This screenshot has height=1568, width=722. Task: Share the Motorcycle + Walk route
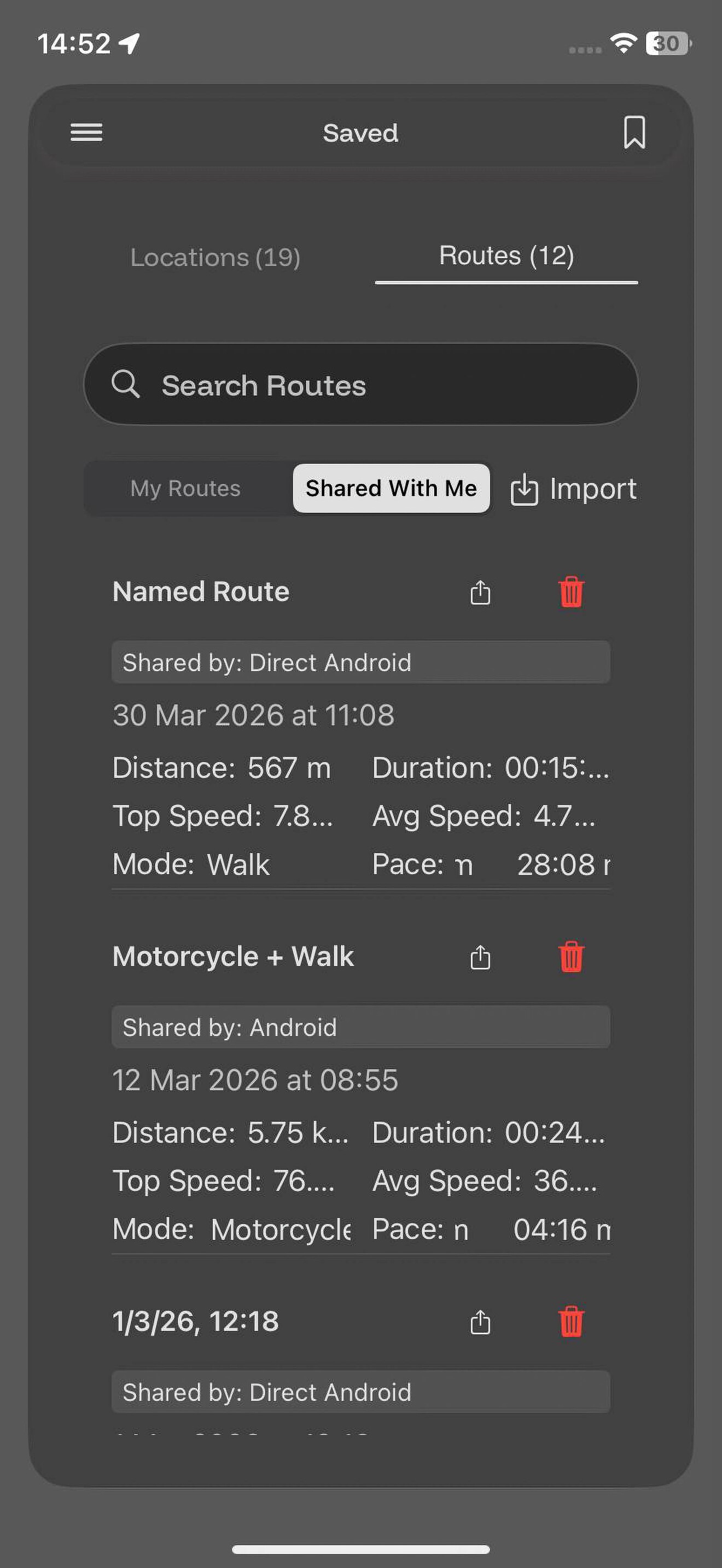tap(480, 957)
